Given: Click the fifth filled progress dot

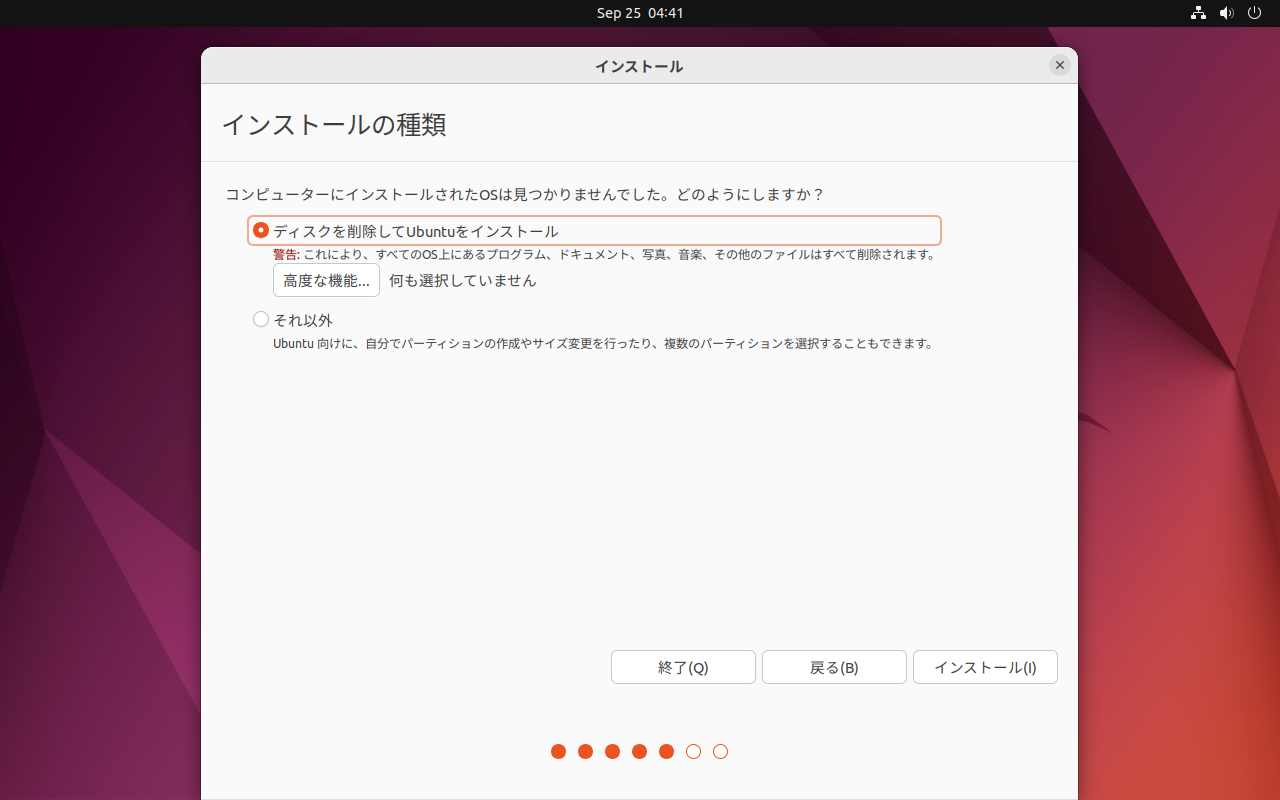Looking at the screenshot, I should pyautogui.click(x=667, y=751).
